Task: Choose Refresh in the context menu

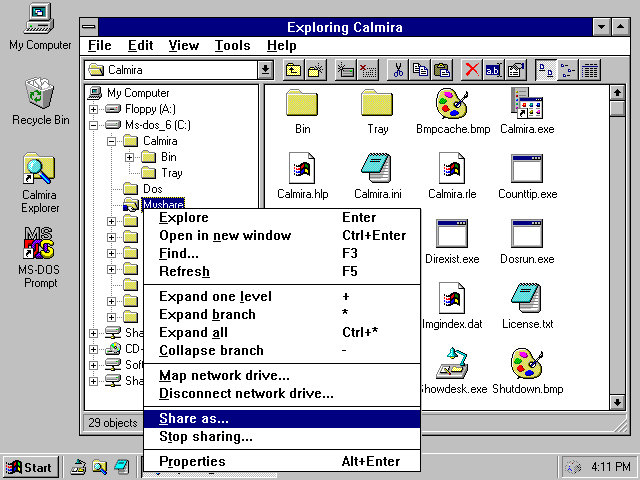Action: [282, 271]
